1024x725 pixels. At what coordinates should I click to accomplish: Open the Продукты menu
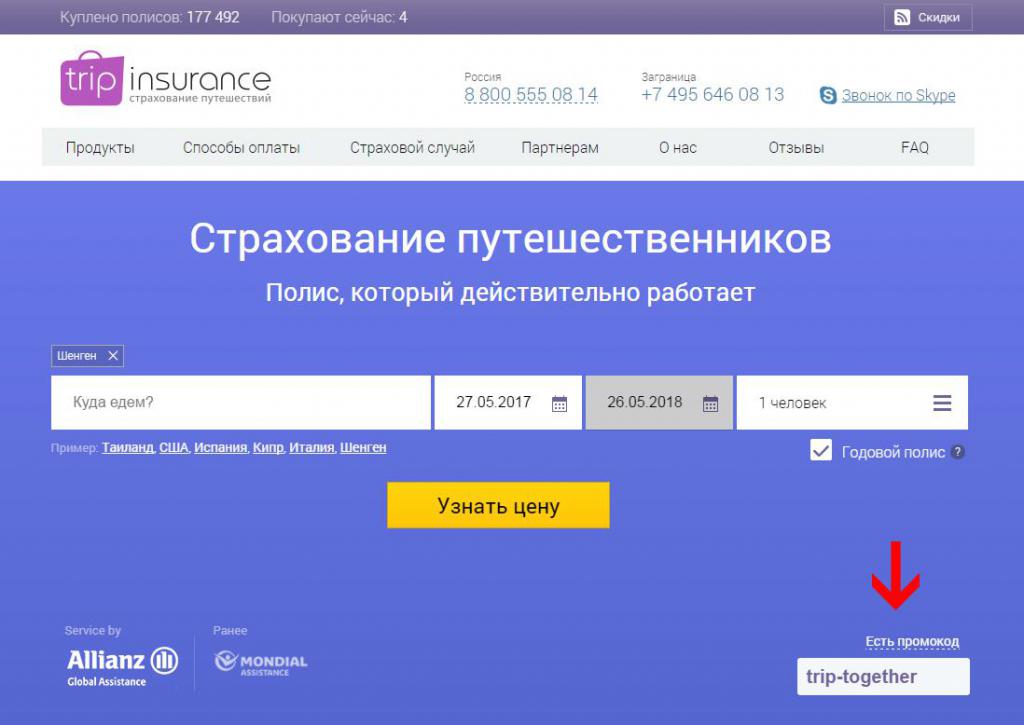pyautogui.click(x=100, y=148)
